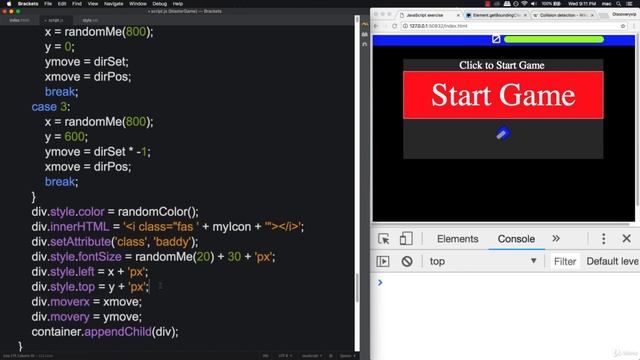Toggle the device toolbar icon in DevTools
The image size is (640, 360).
click(406, 239)
